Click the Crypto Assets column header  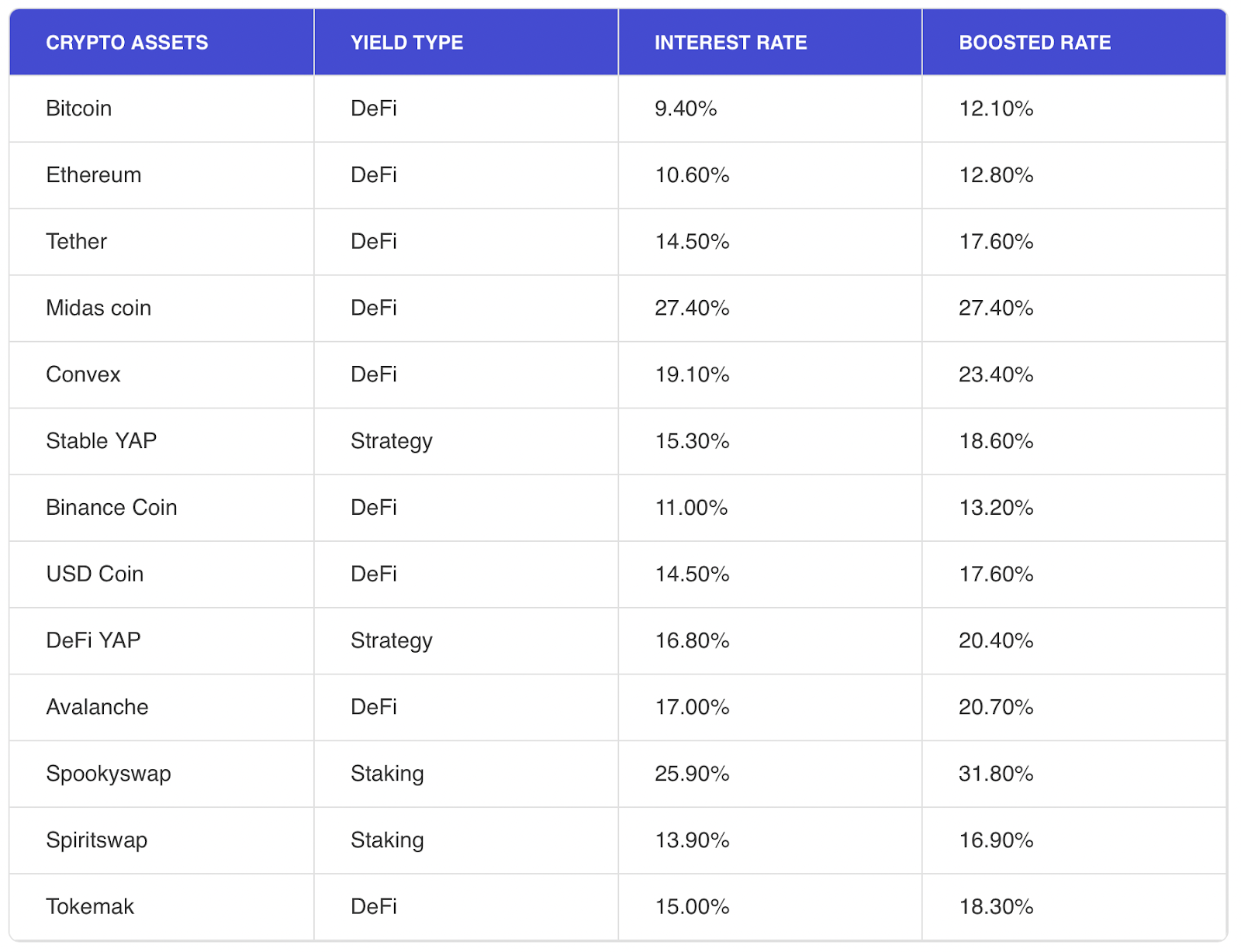click(126, 43)
